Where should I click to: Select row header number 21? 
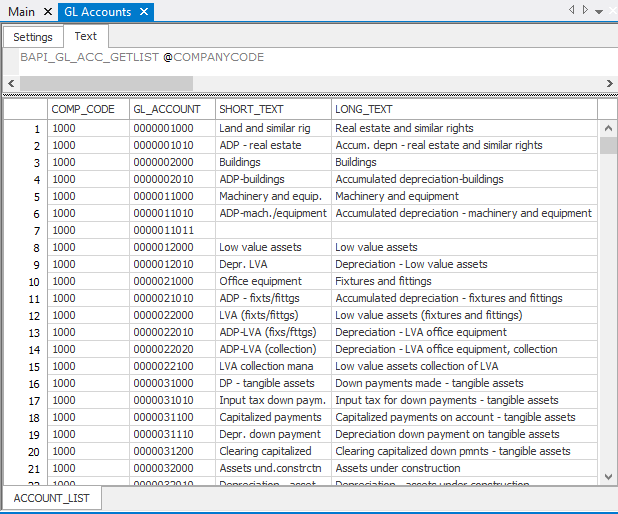pos(26,469)
